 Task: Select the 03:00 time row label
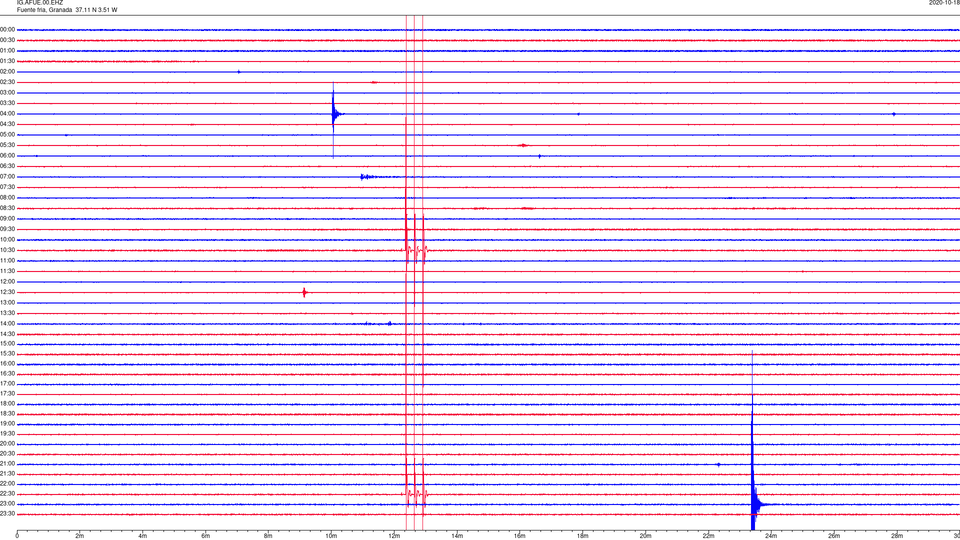[x=7, y=92]
